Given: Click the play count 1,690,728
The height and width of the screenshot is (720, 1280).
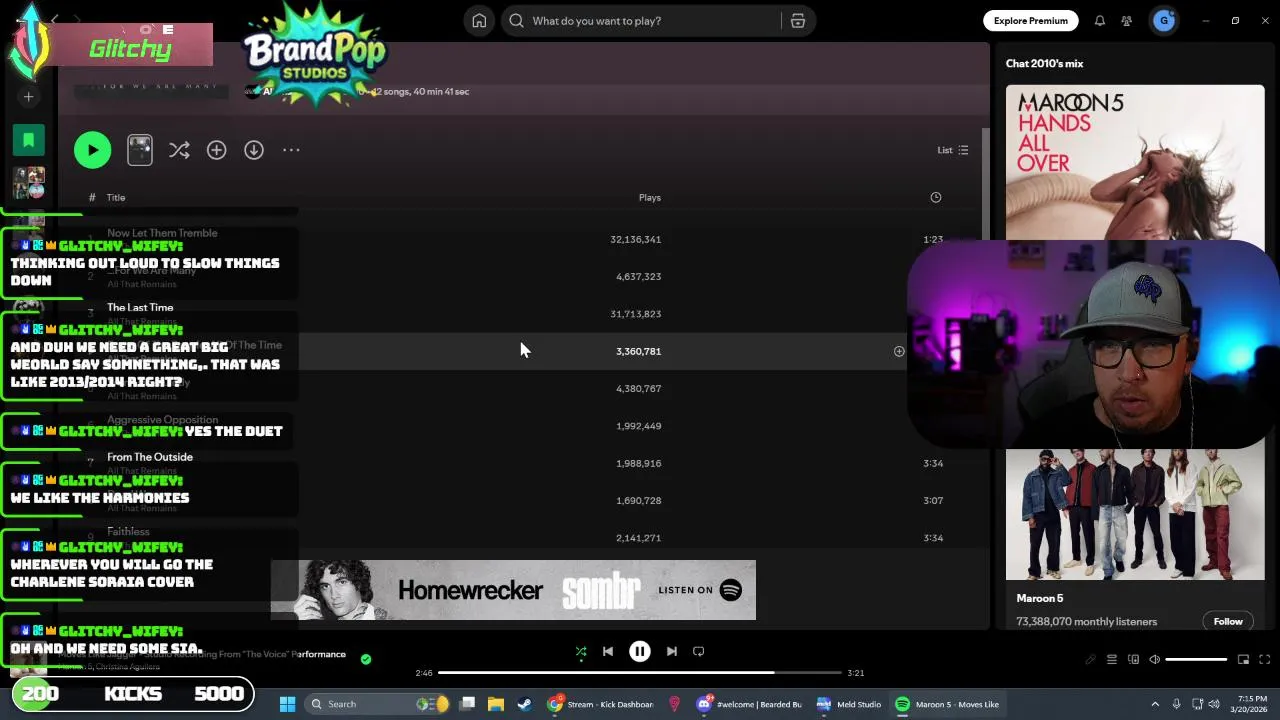Looking at the screenshot, I should 639,501.
